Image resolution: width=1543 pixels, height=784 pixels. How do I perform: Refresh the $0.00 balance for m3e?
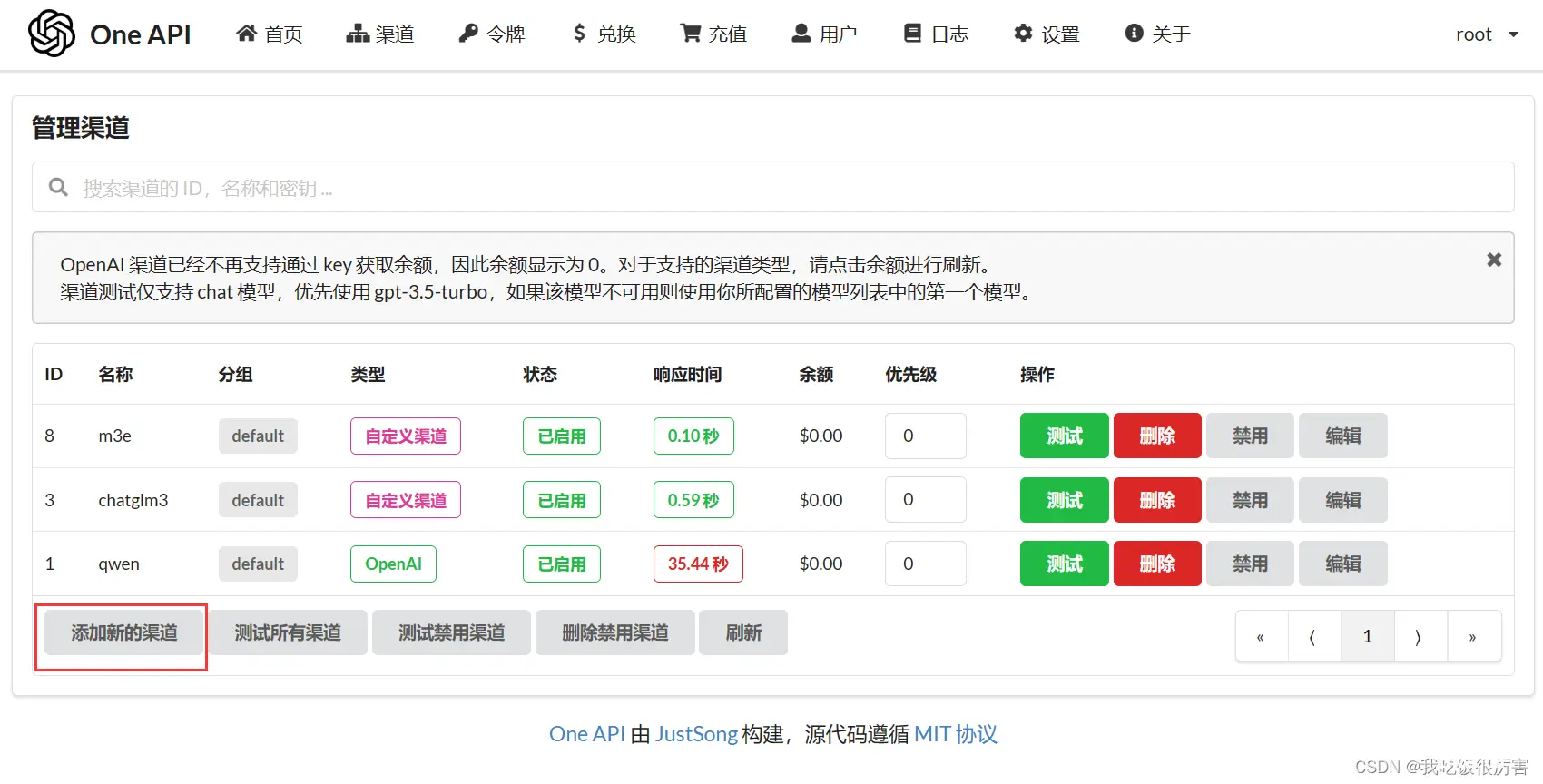pyautogui.click(x=821, y=436)
